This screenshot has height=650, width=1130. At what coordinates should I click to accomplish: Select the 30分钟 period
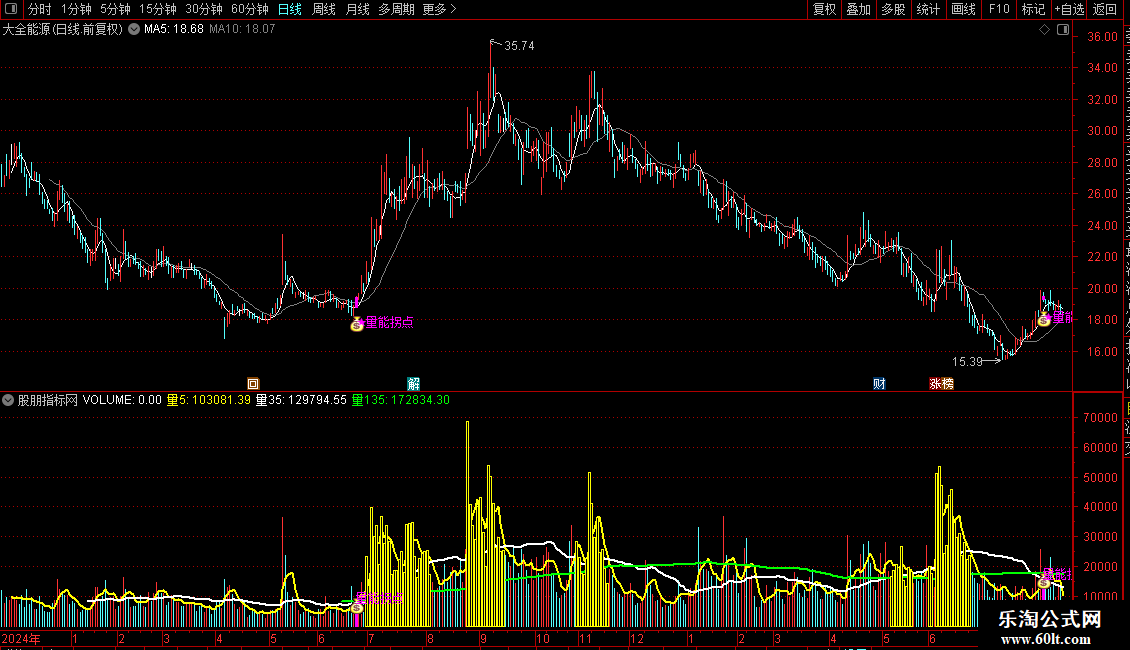pos(204,9)
